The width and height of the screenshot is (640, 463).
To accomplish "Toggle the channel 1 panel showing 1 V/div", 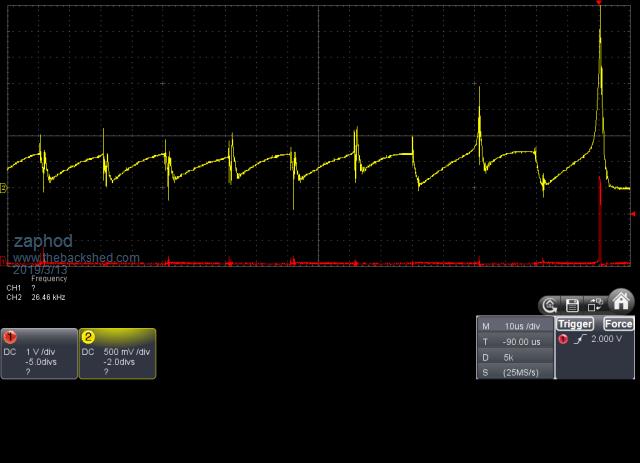I will 39,354.
